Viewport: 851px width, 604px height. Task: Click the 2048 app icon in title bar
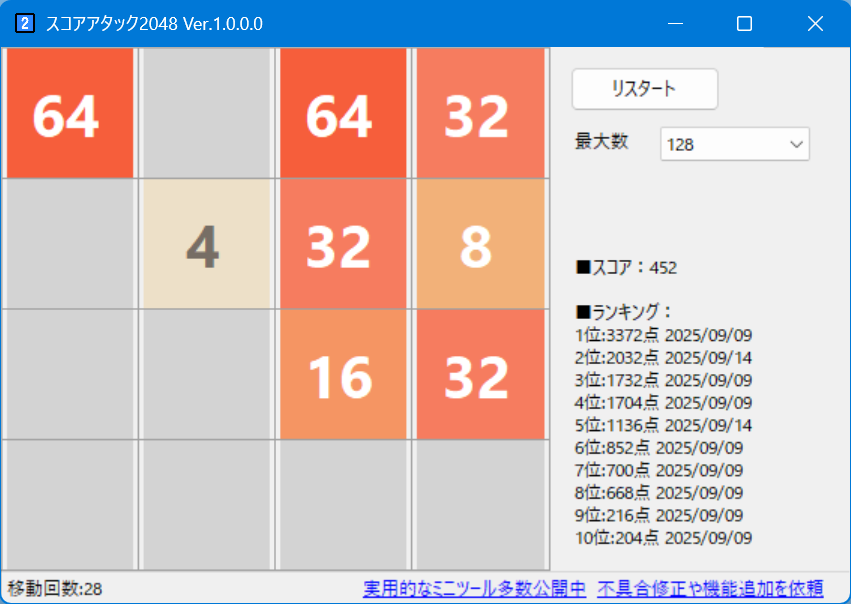25,22
